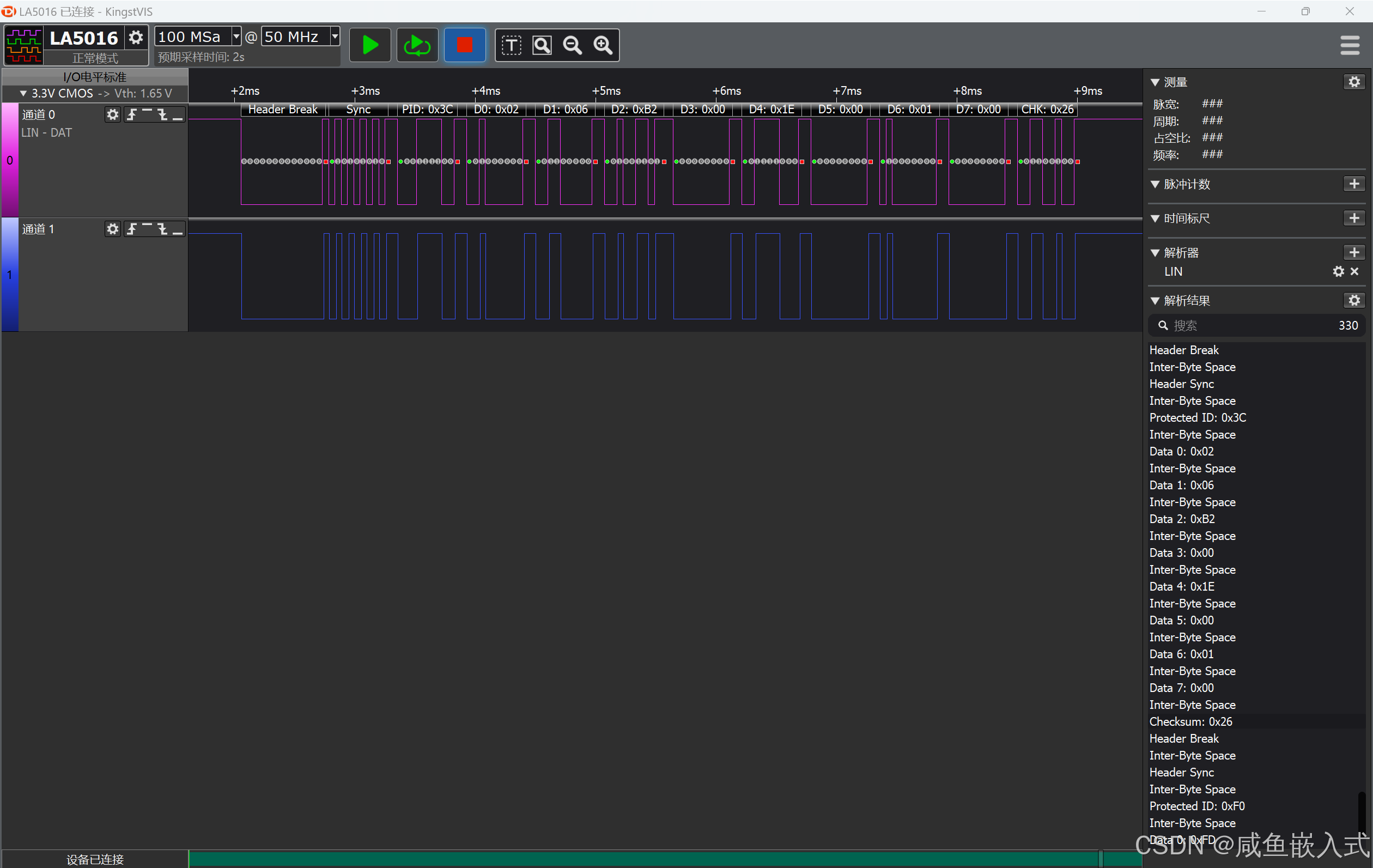This screenshot has width=1373, height=868.
Task: Open the hamburger main menu
Action: pyautogui.click(x=1350, y=45)
